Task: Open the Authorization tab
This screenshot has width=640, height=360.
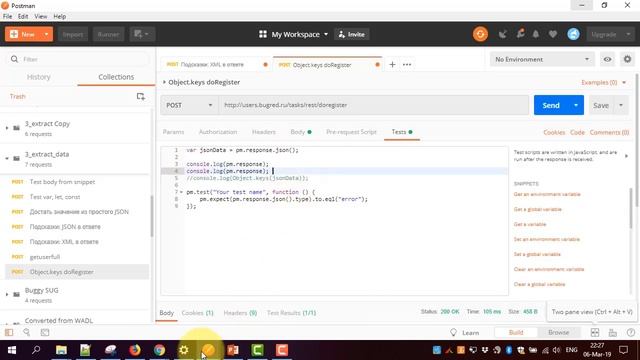Action: 218,132
